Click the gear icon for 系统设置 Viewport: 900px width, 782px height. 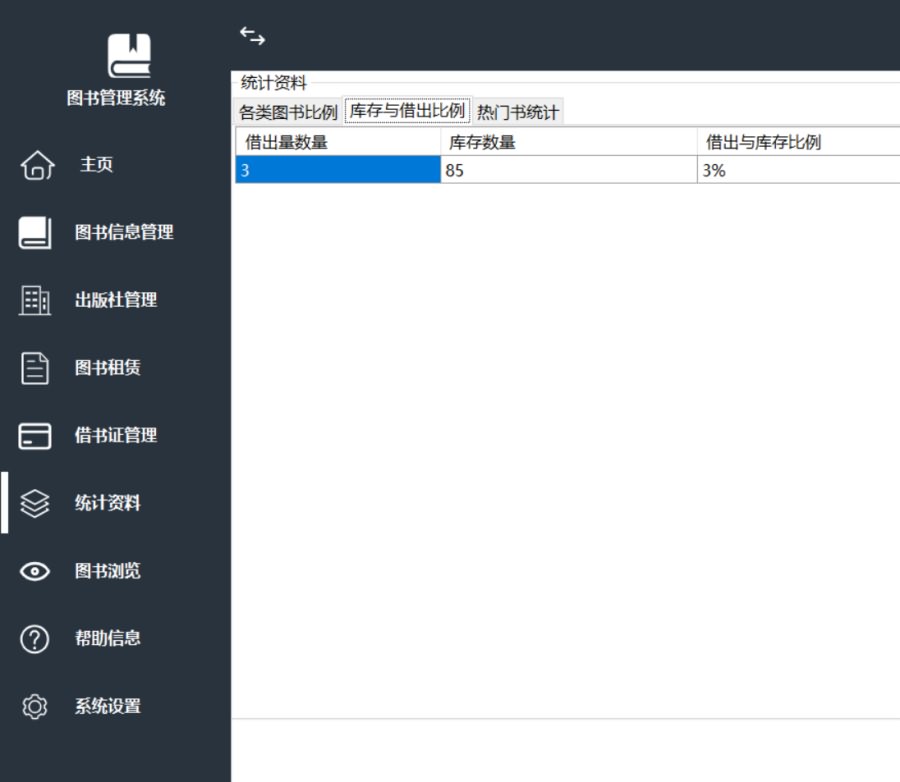35,707
